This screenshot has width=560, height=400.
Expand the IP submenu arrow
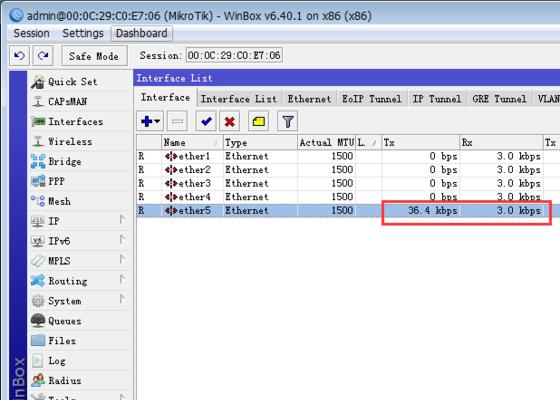[x=122, y=220]
